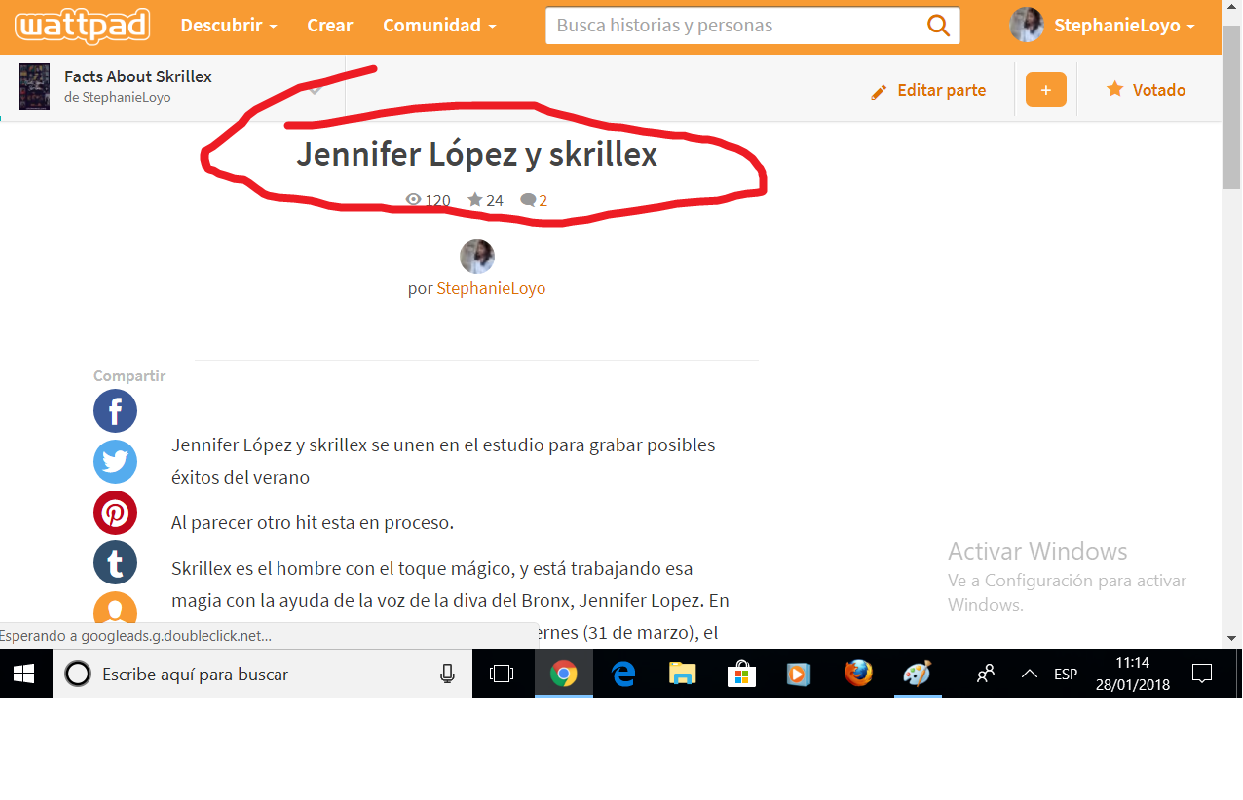This screenshot has height=800, width=1243.
Task: Click the ESP language indicator
Action: (x=1065, y=674)
